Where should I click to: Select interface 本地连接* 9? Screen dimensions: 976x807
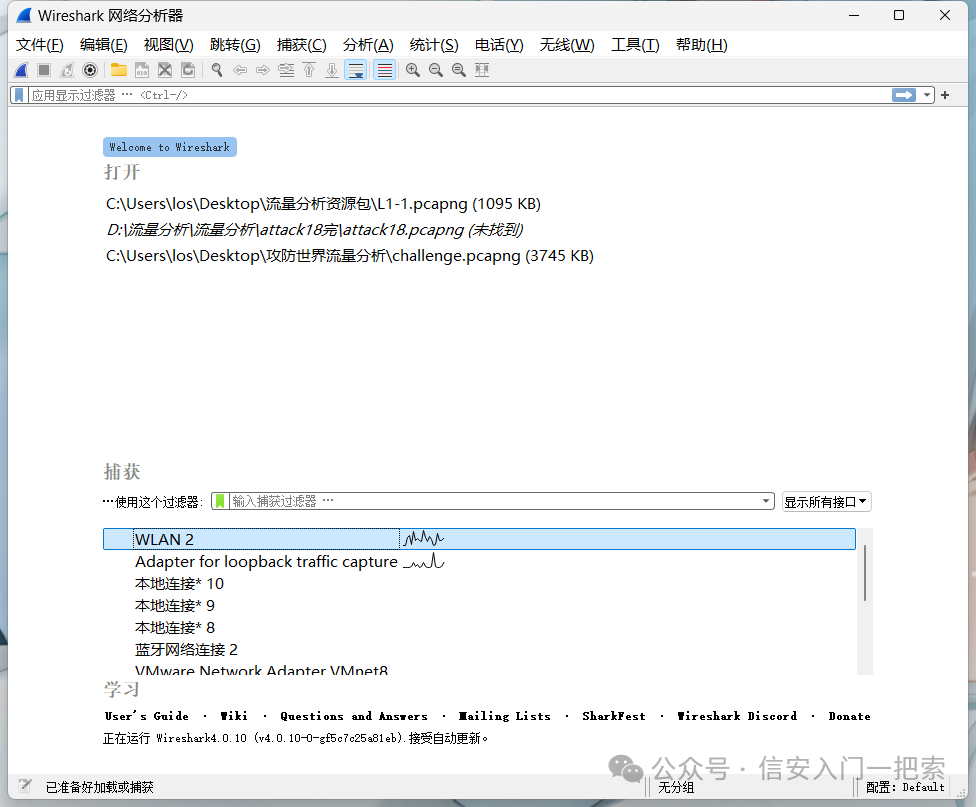tap(479, 606)
